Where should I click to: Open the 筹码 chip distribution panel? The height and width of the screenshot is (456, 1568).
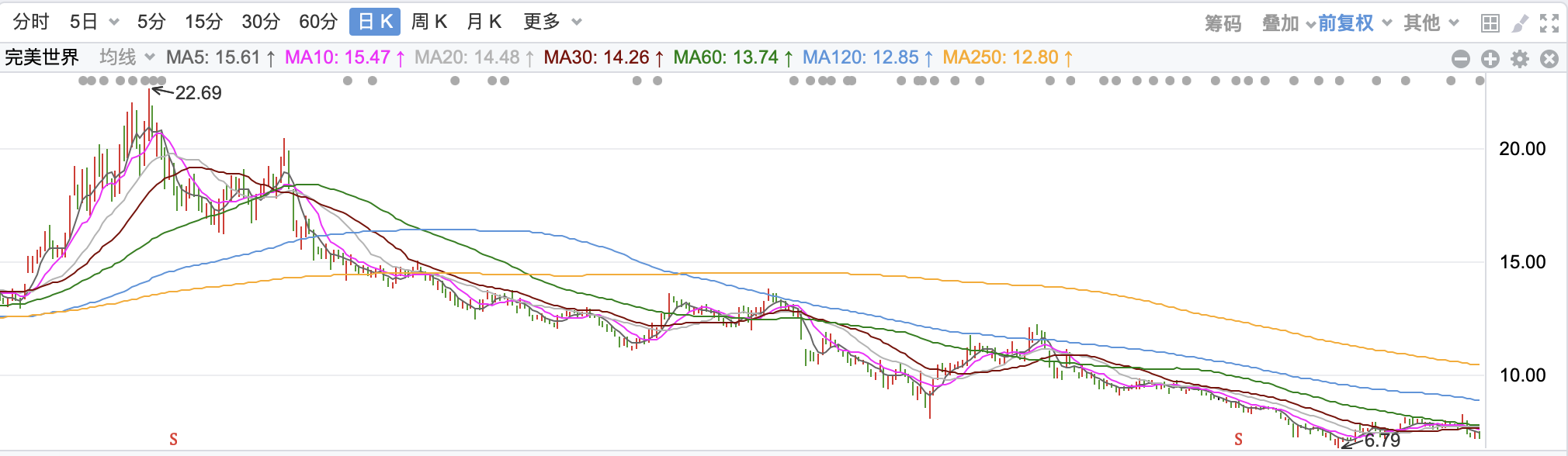tap(1223, 23)
